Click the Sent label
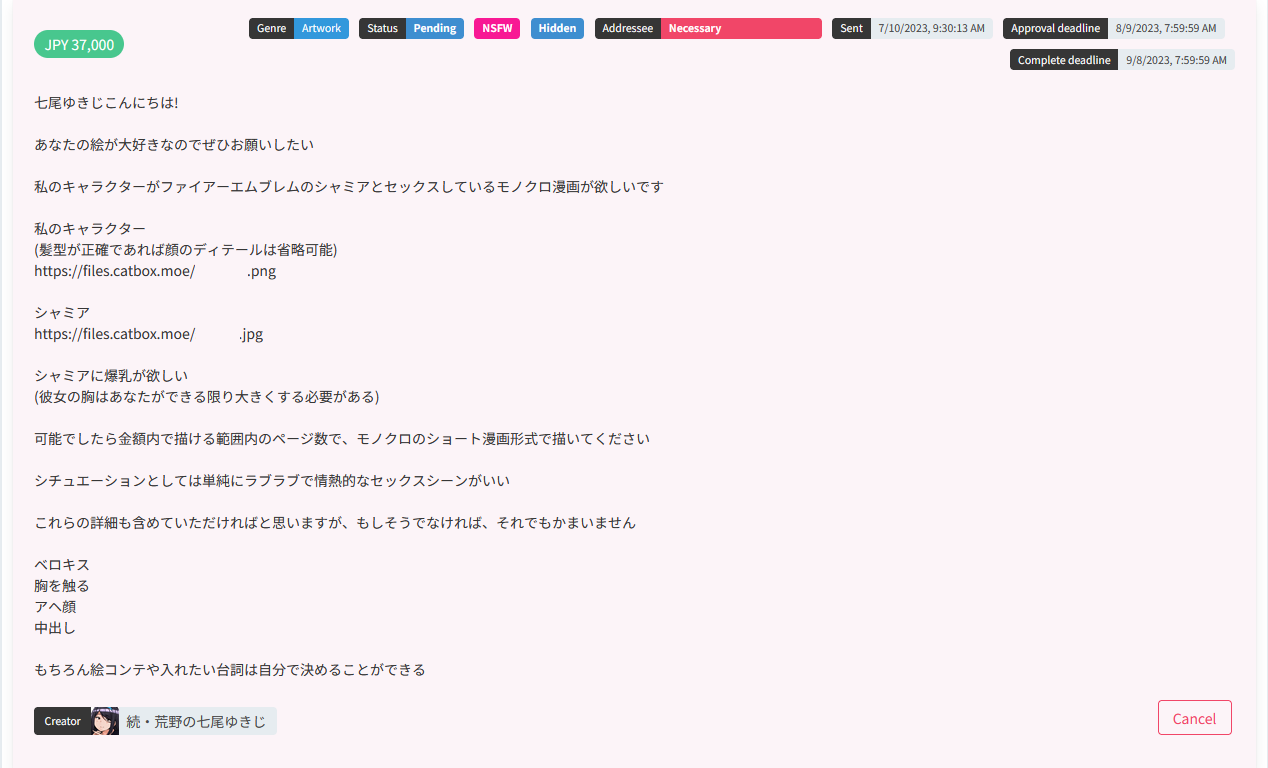Image resolution: width=1268 pixels, height=768 pixels. (851, 28)
